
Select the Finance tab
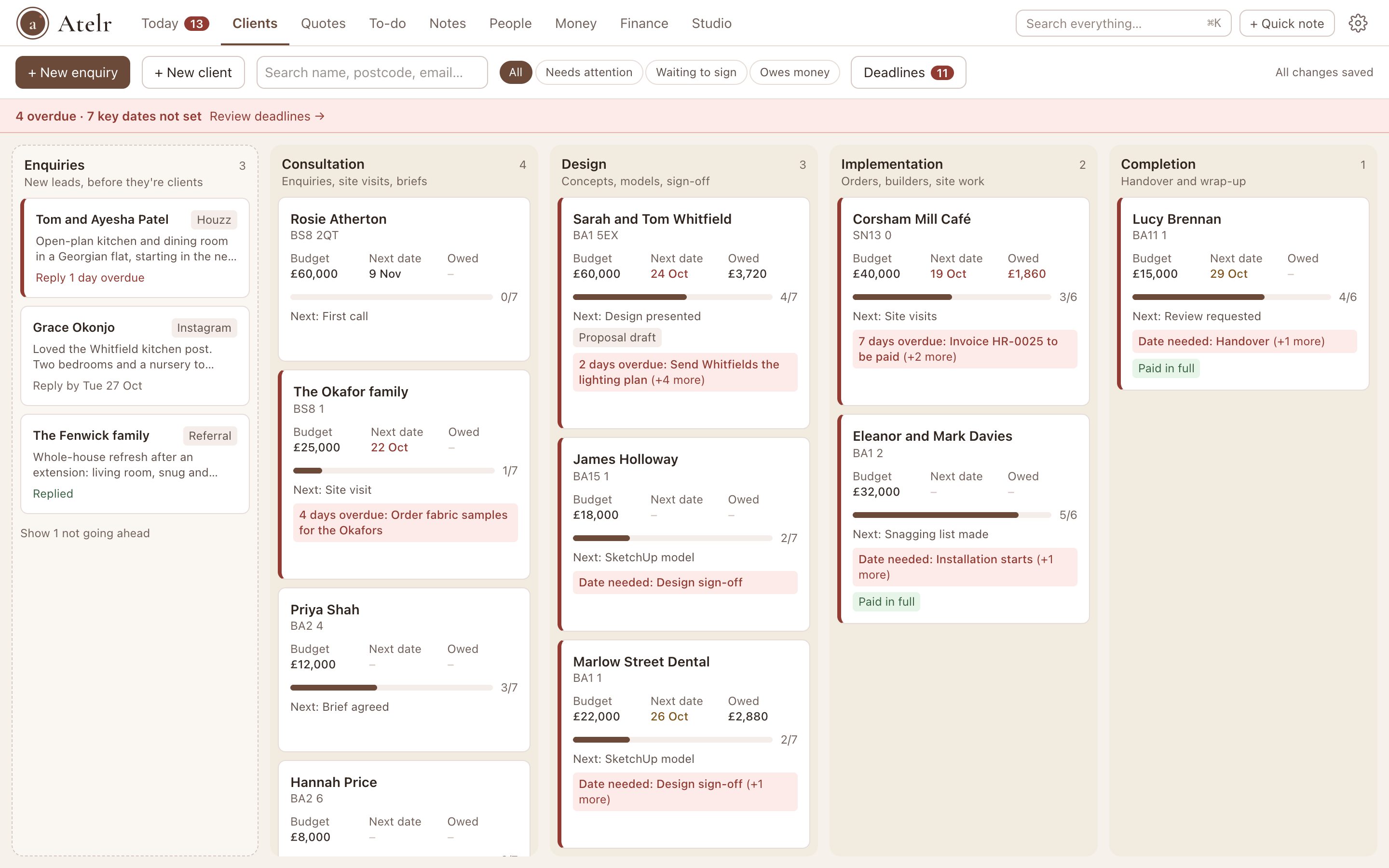[x=644, y=23]
